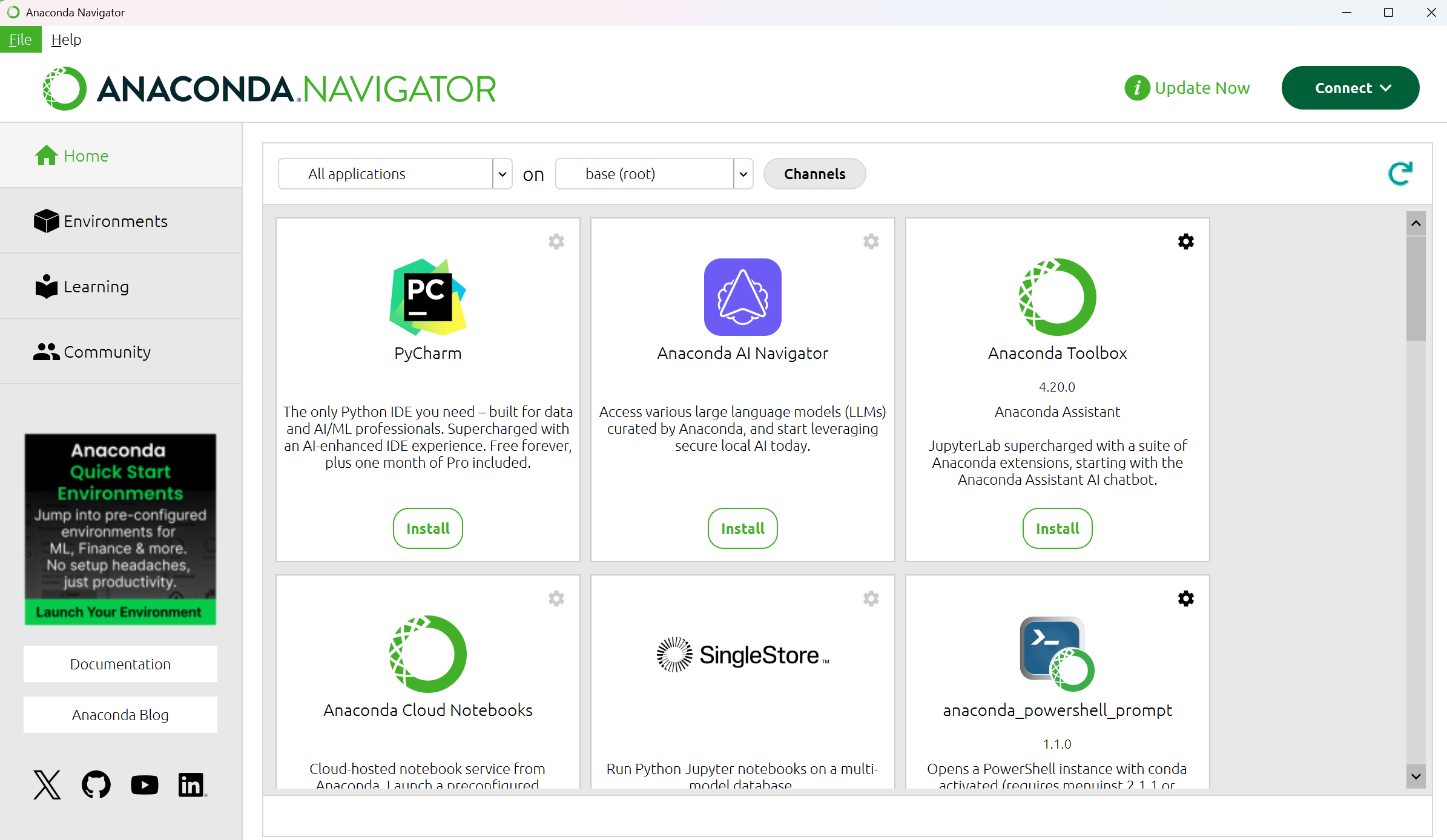Click the PyCharm title text
Image resolution: width=1447 pixels, height=840 pixels.
(427, 353)
